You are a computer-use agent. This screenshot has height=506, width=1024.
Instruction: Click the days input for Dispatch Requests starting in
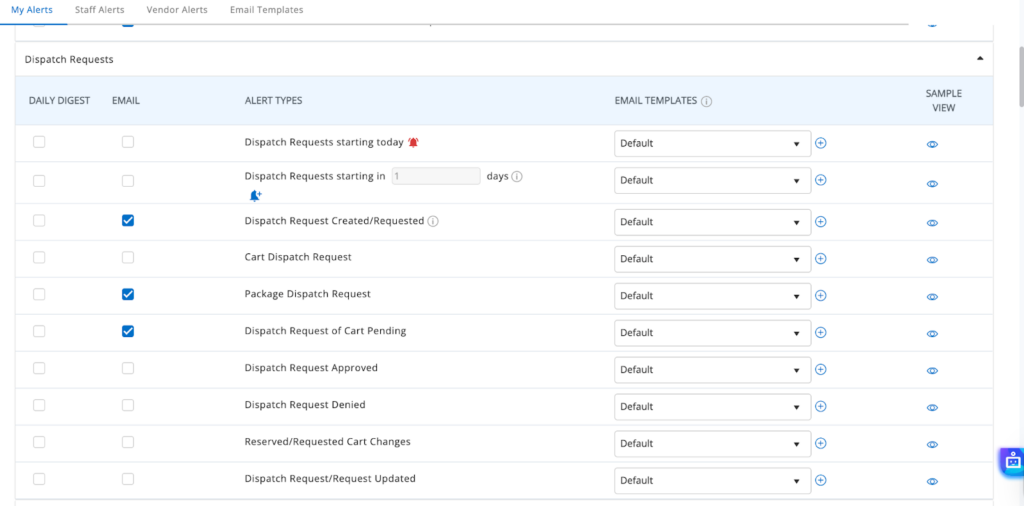coord(436,176)
